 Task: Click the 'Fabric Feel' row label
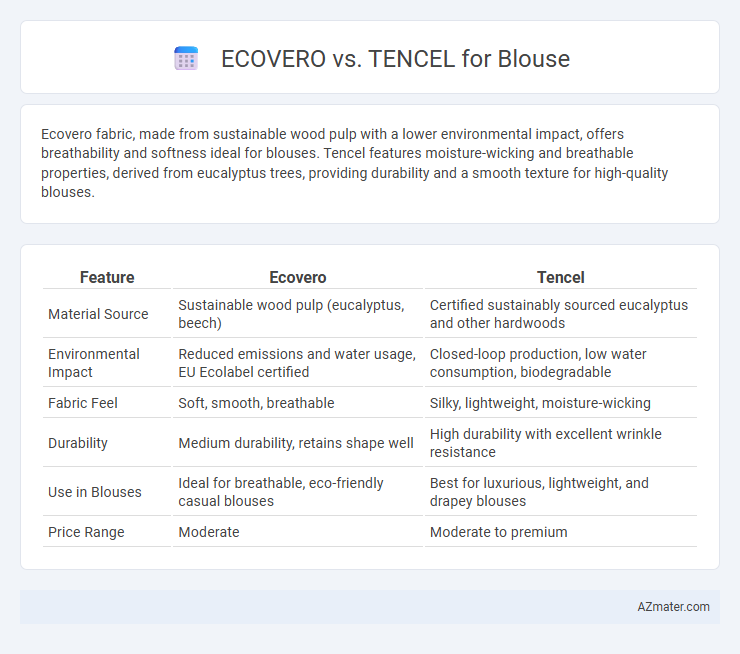point(83,403)
